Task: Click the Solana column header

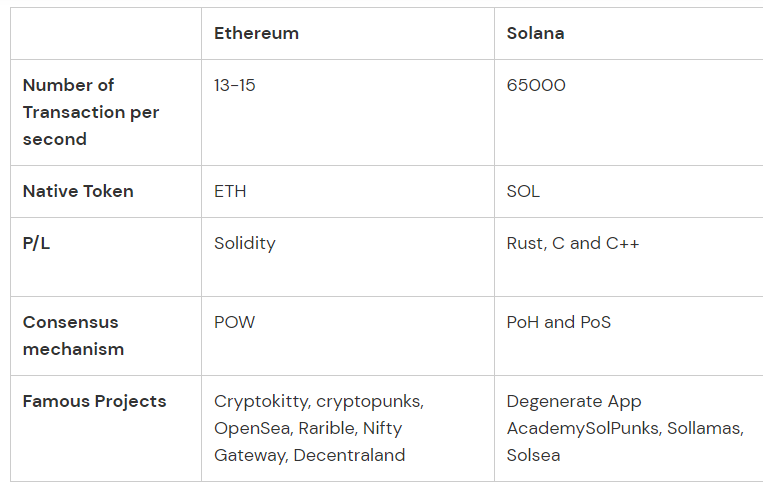Action: click(535, 33)
